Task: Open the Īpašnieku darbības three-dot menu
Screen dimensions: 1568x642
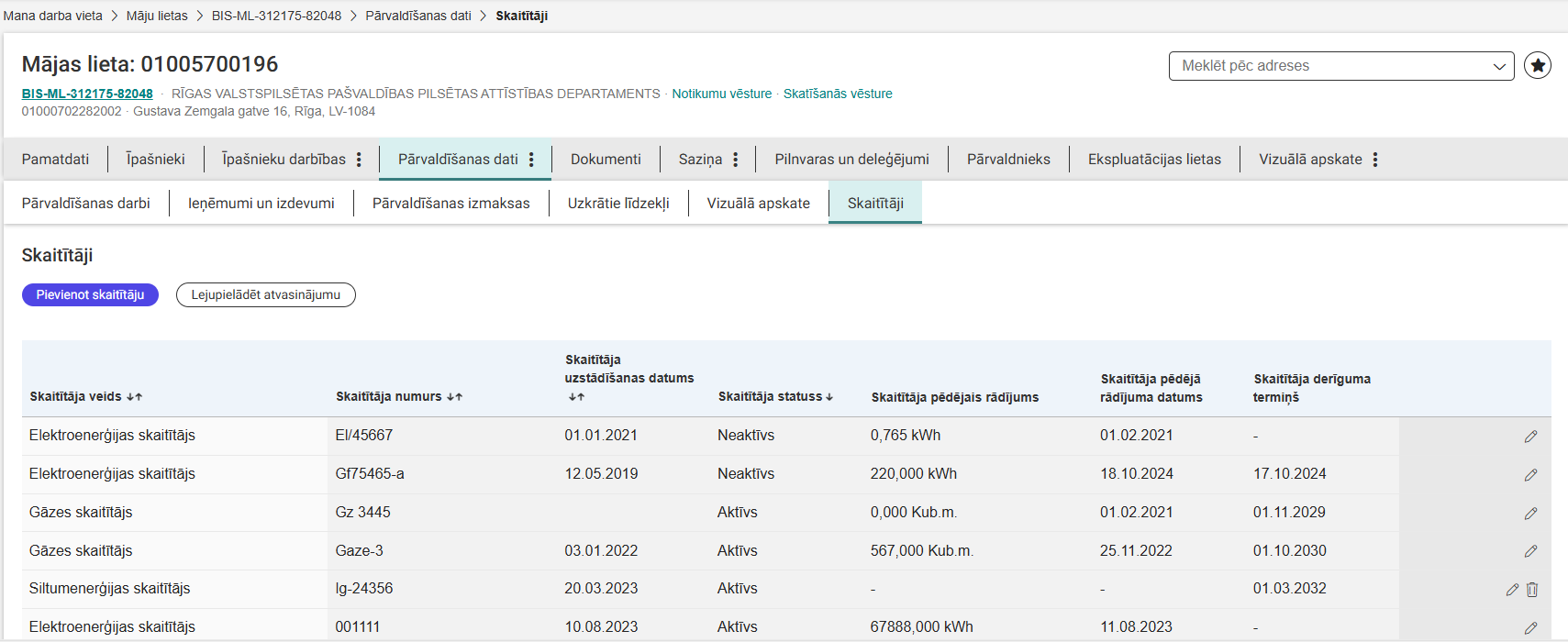Action: [x=359, y=160]
